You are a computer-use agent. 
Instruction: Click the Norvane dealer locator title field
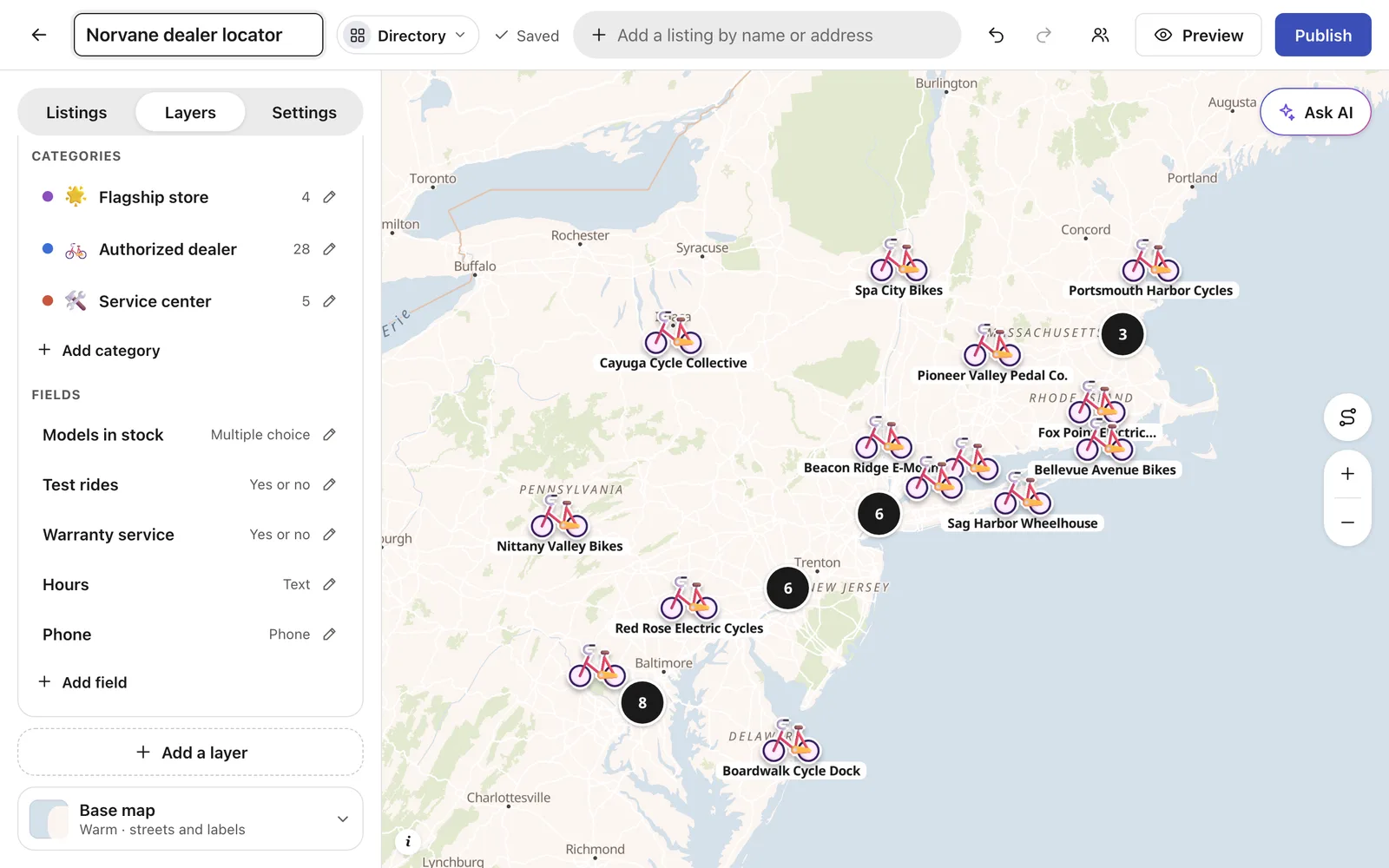point(199,35)
